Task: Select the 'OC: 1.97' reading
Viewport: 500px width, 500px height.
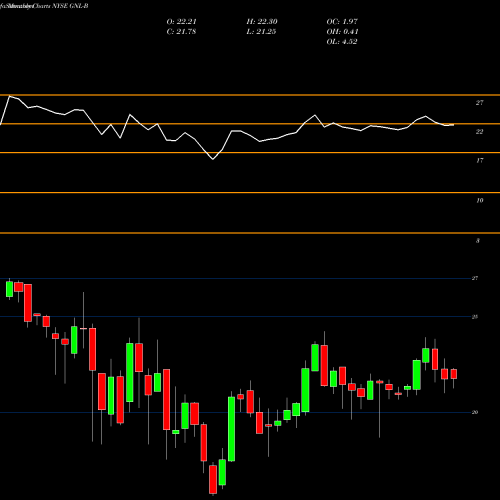Action: 342,22
